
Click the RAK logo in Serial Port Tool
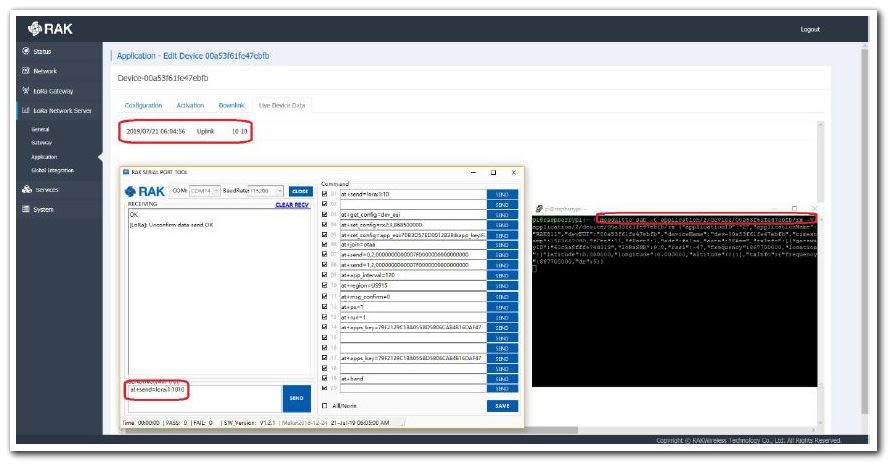(144, 191)
